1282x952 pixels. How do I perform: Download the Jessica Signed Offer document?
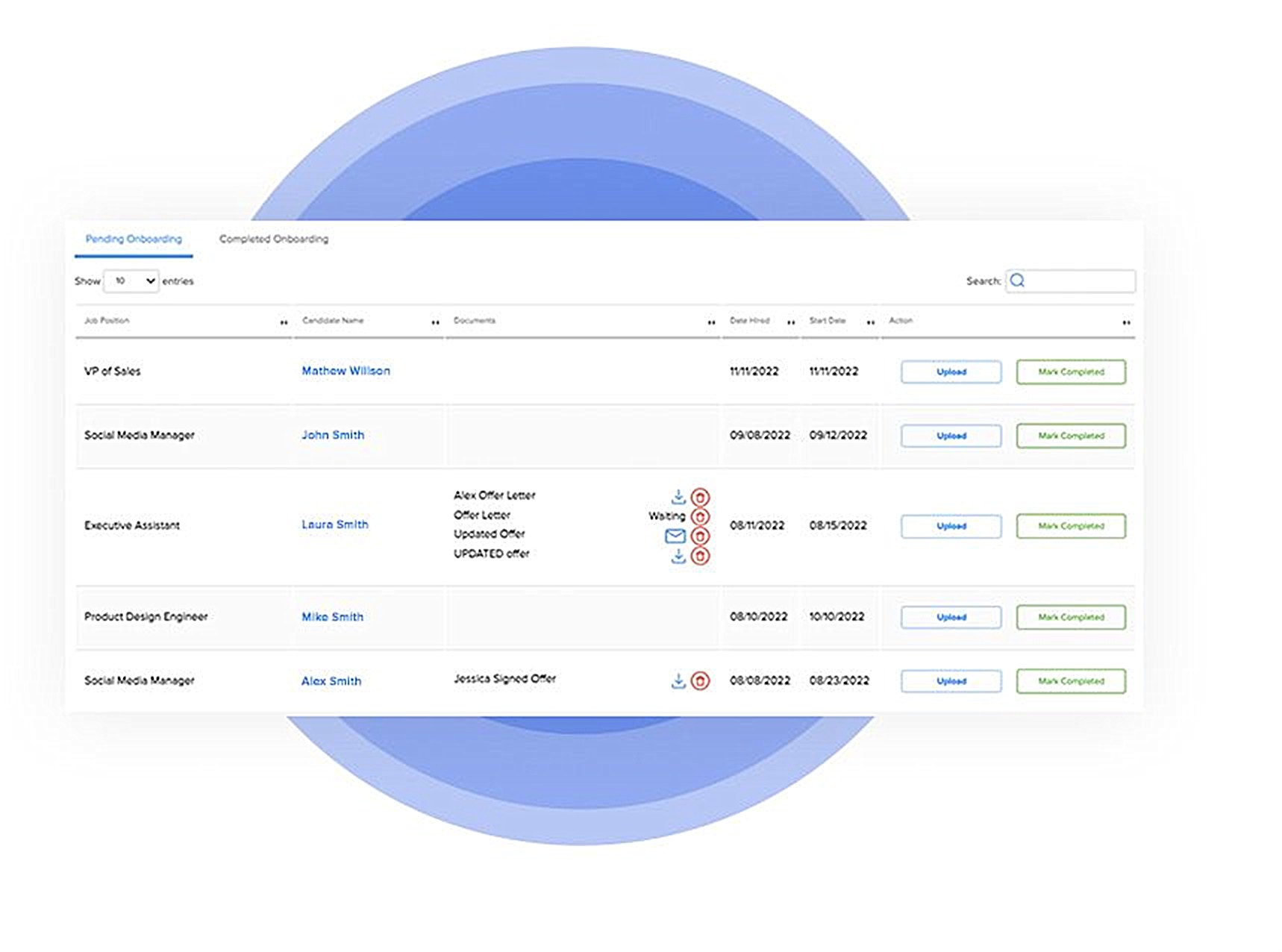coord(678,680)
